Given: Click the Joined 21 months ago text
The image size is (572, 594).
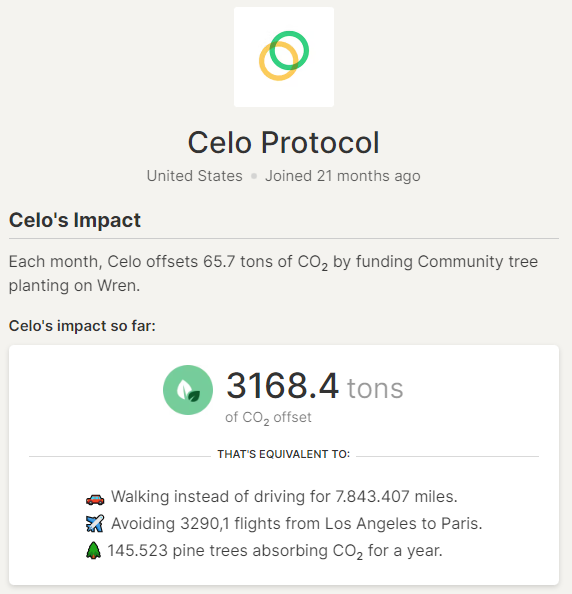Looking at the screenshot, I should click(343, 176).
